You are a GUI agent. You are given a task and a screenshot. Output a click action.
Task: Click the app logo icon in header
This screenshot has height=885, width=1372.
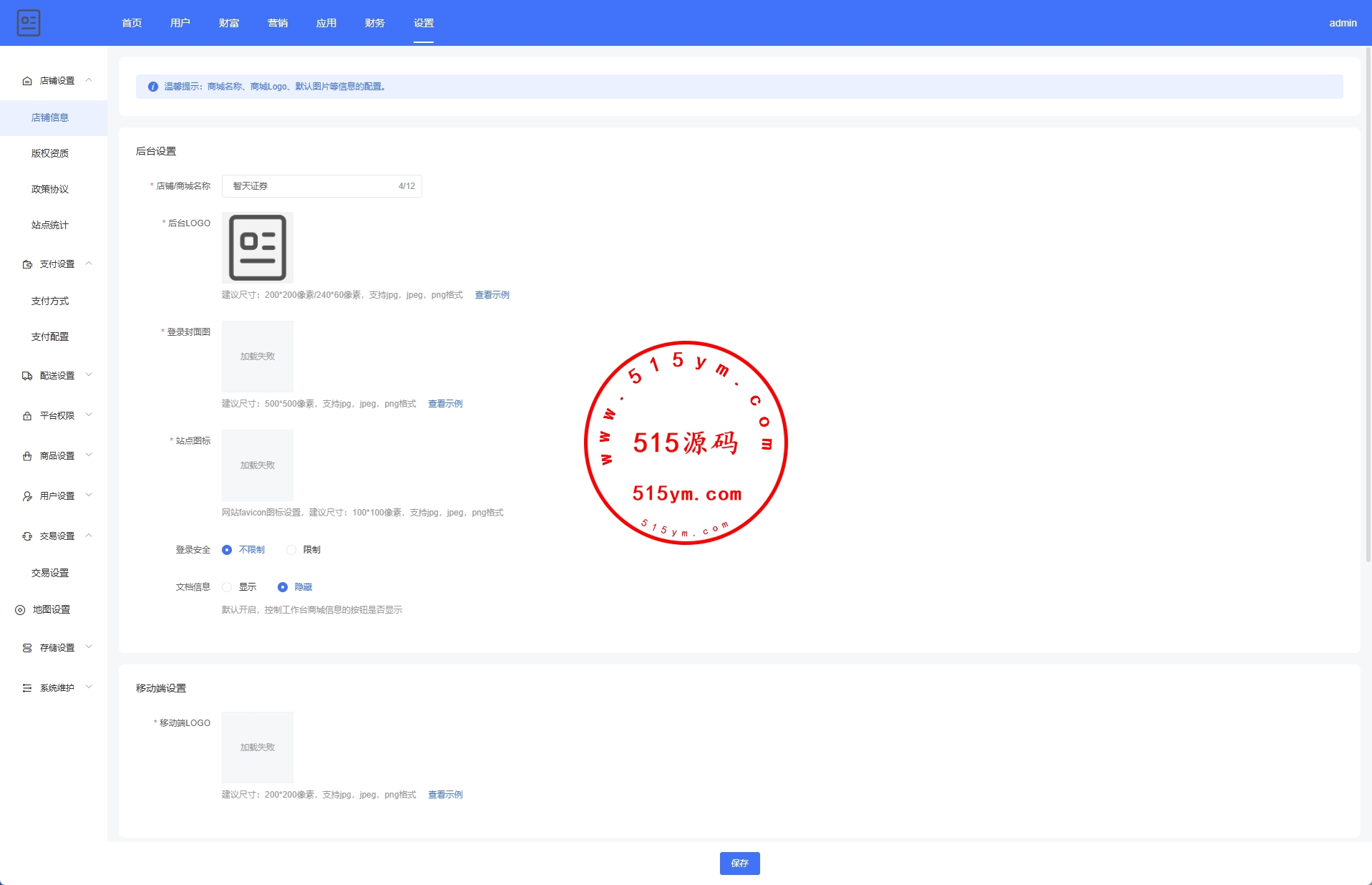pos(29,23)
